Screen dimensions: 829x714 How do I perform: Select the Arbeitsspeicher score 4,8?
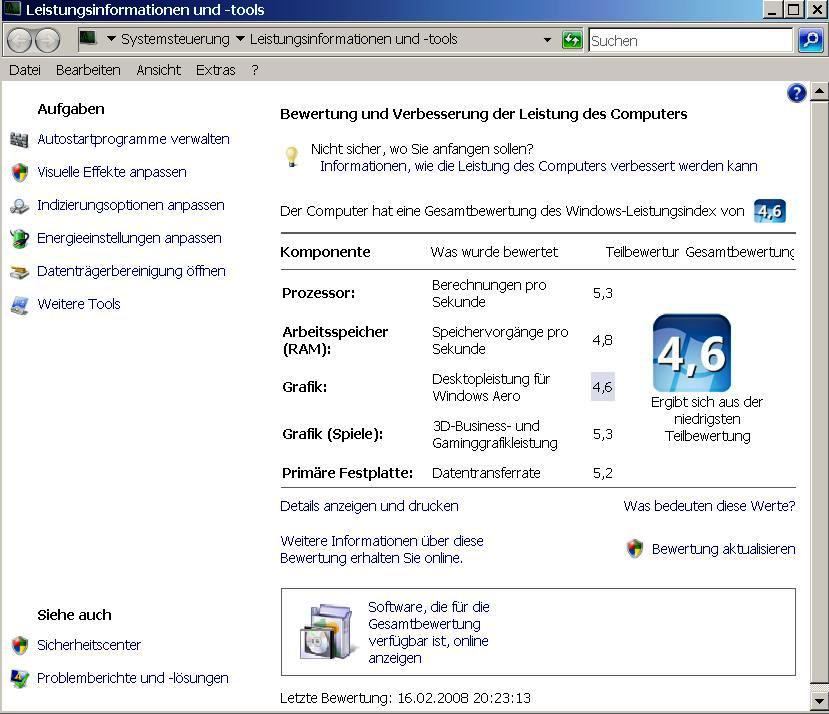pyautogui.click(x=602, y=340)
